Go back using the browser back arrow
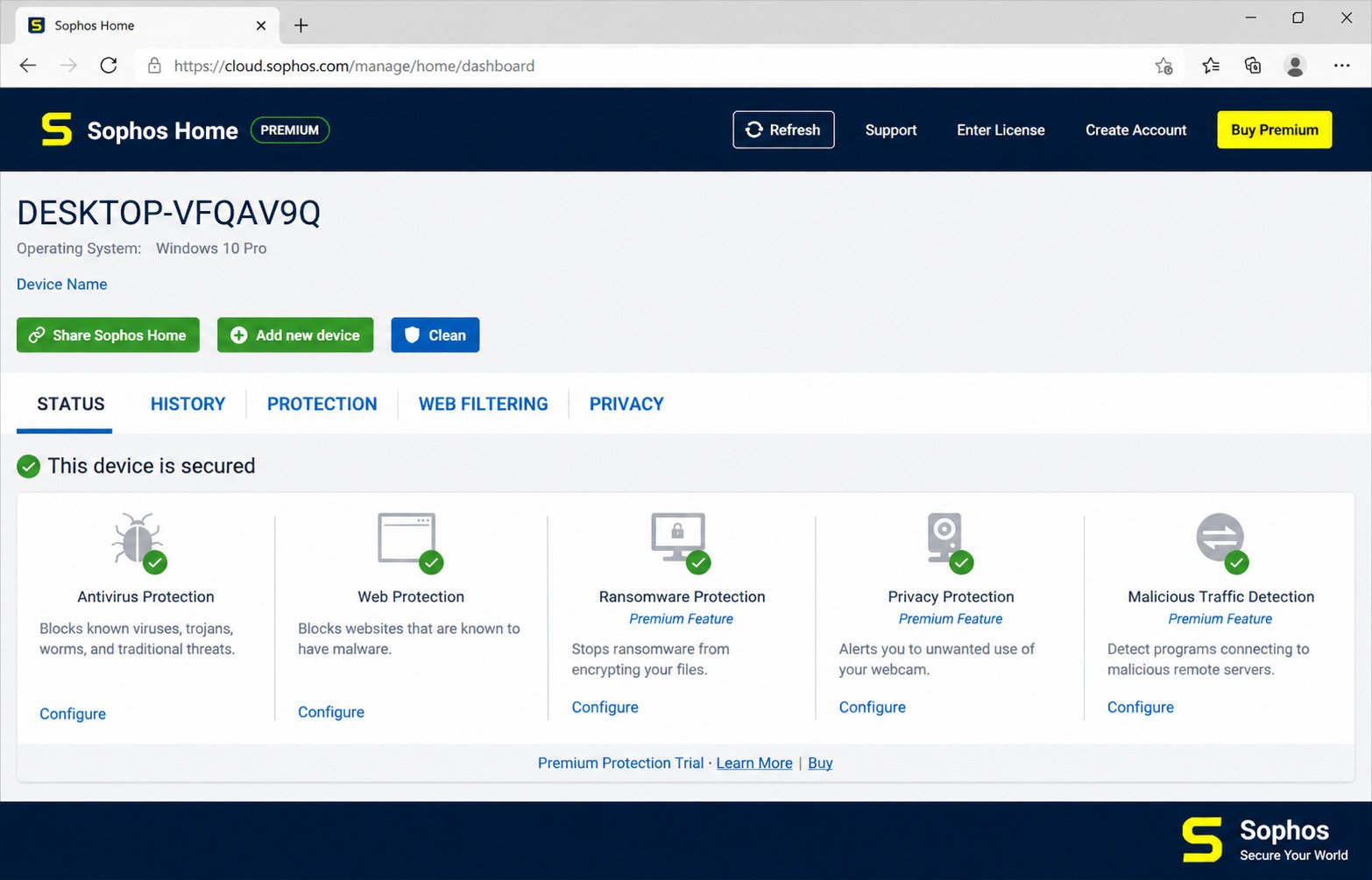1372x880 pixels. [x=28, y=66]
